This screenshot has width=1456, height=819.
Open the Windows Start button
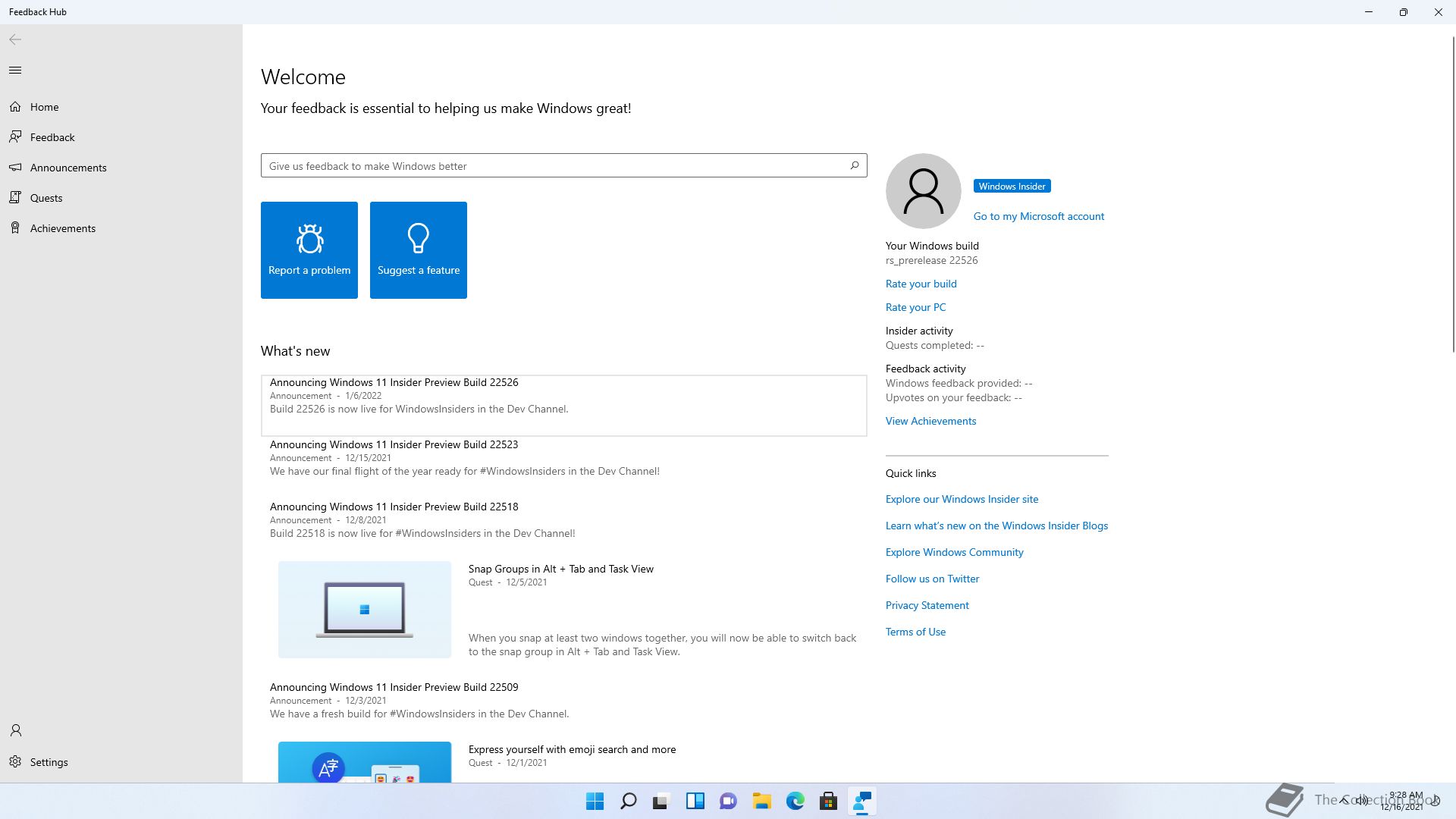[x=595, y=801]
